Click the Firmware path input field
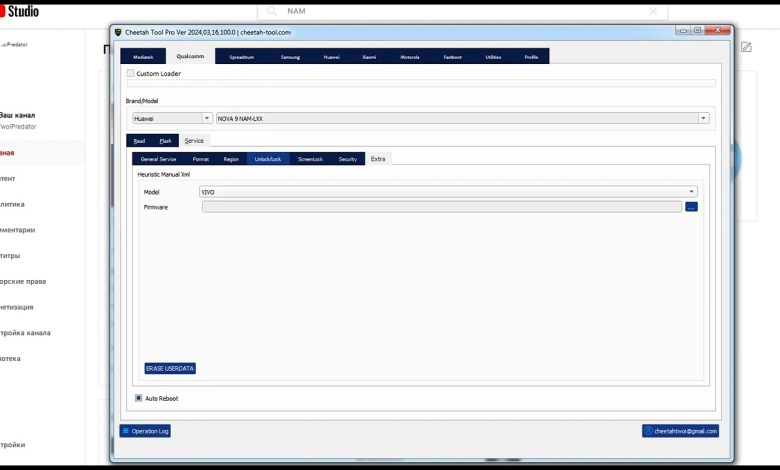The width and height of the screenshot is (780, 470). coord(441,207)
